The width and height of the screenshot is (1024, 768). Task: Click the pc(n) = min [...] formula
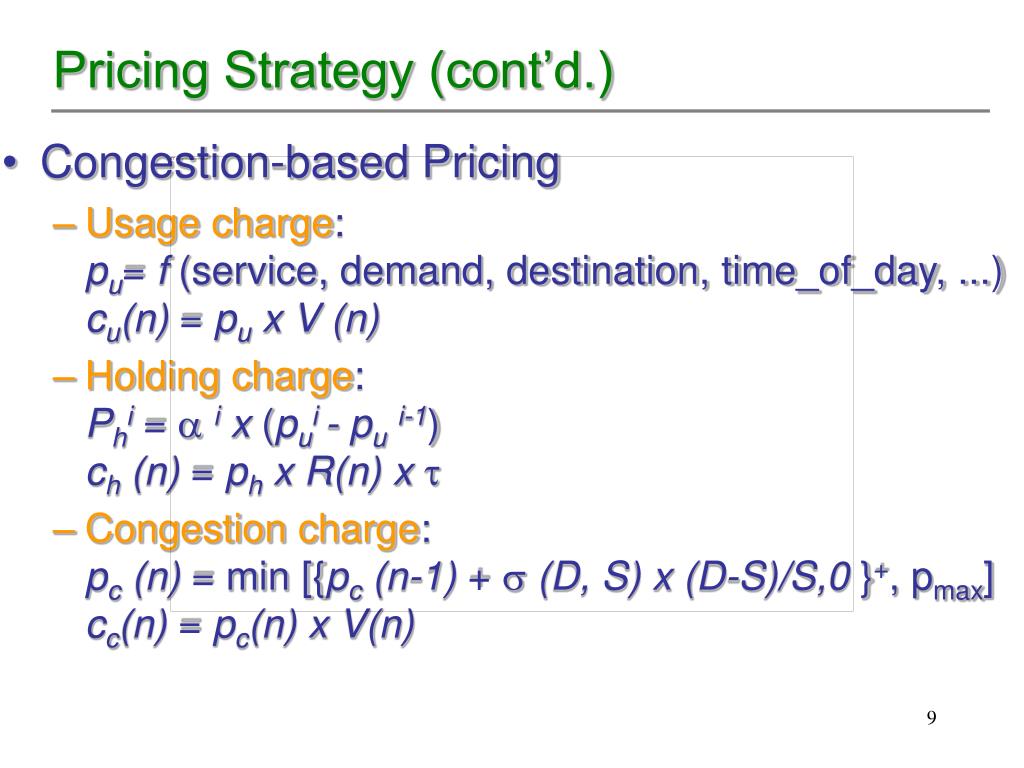[540, 580]
